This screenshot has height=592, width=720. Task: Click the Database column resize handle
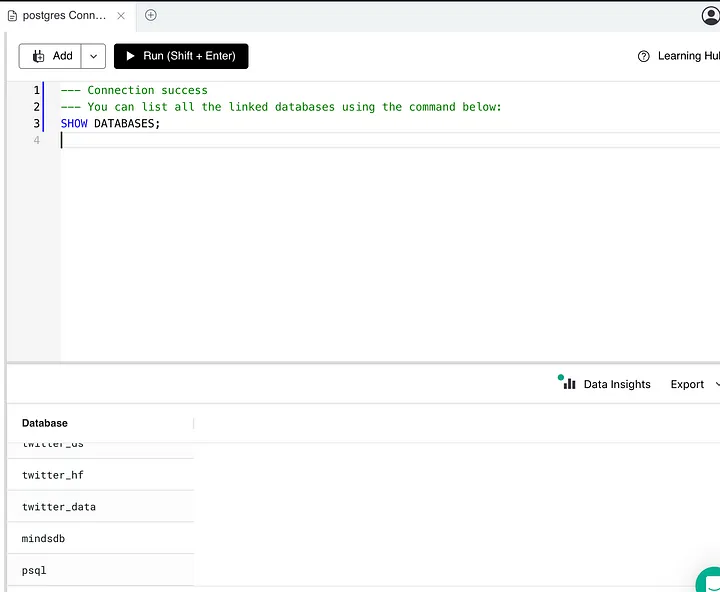193,423
